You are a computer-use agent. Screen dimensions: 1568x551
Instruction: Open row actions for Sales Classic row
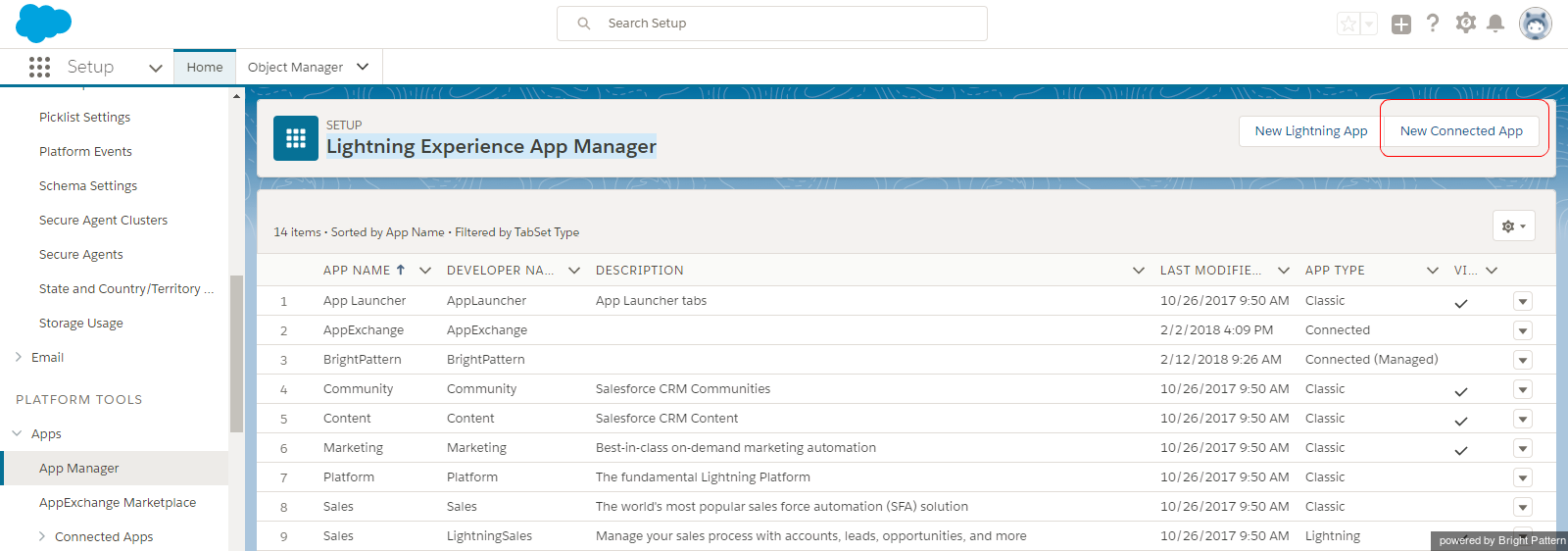coord(1523,507)
